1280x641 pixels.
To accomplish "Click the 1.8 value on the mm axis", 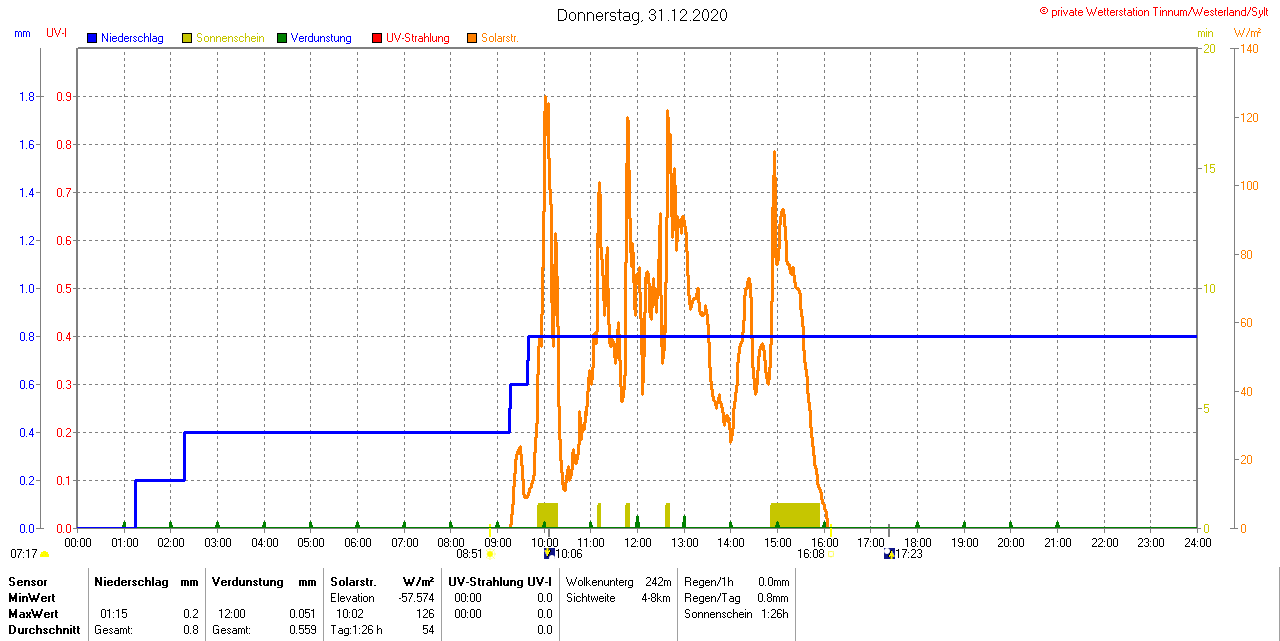I will tap(27, 97).
